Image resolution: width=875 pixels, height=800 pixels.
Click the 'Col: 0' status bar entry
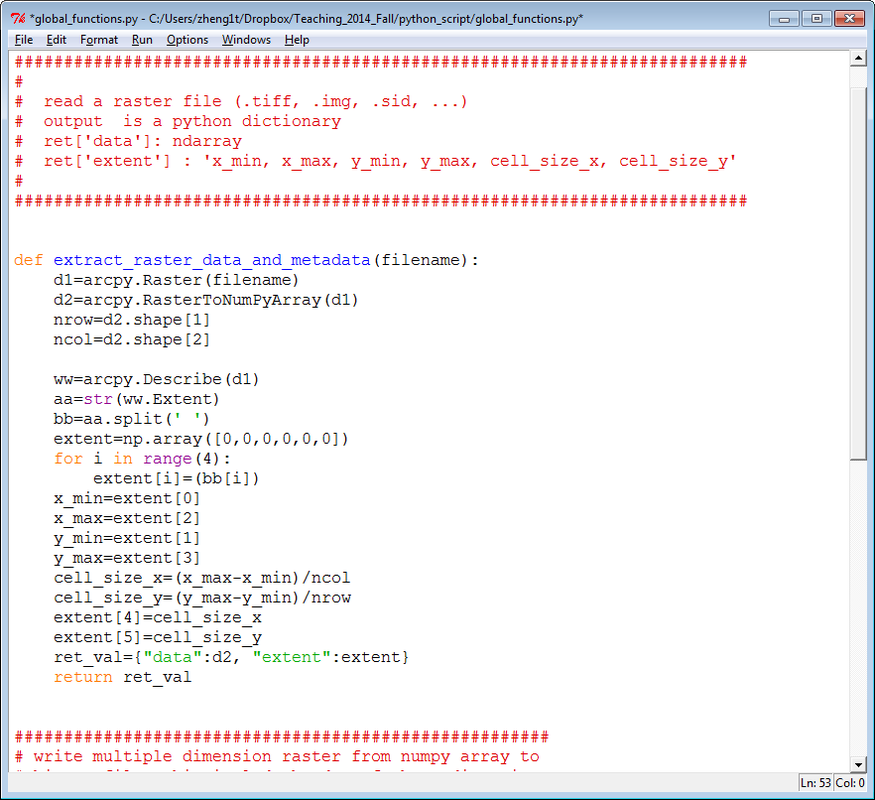click(849, 783)
